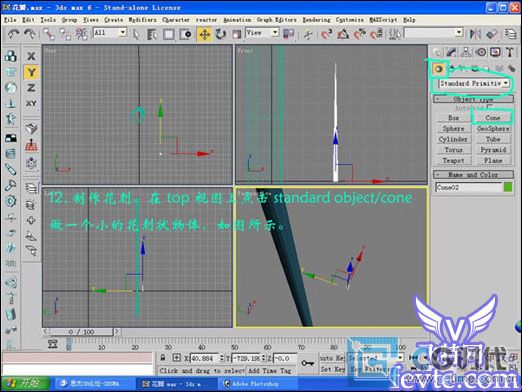
Task: Enable the Percent Snap toggle icon
Action: pos(359,34)
